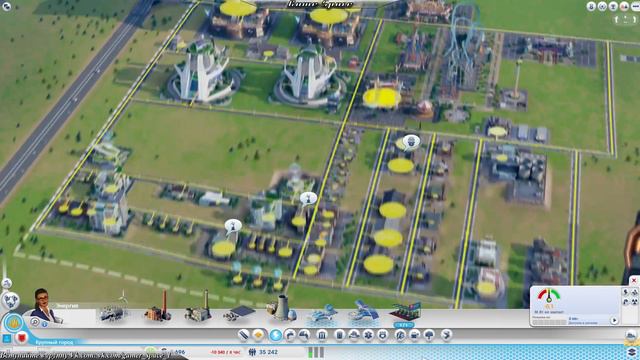Screen dimensions: 640x360
Task: Open the Waste disposal trash category
Action: coord(340,335)
